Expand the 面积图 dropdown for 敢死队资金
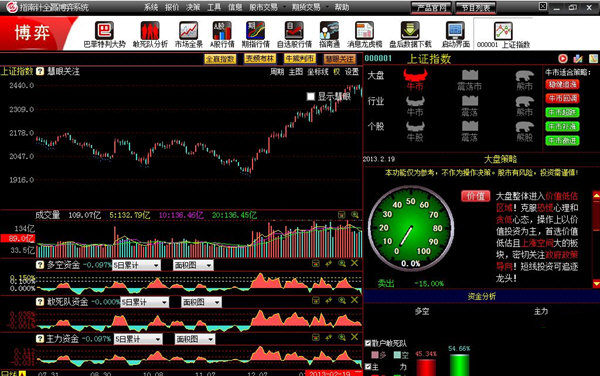 tap(201, 302)
